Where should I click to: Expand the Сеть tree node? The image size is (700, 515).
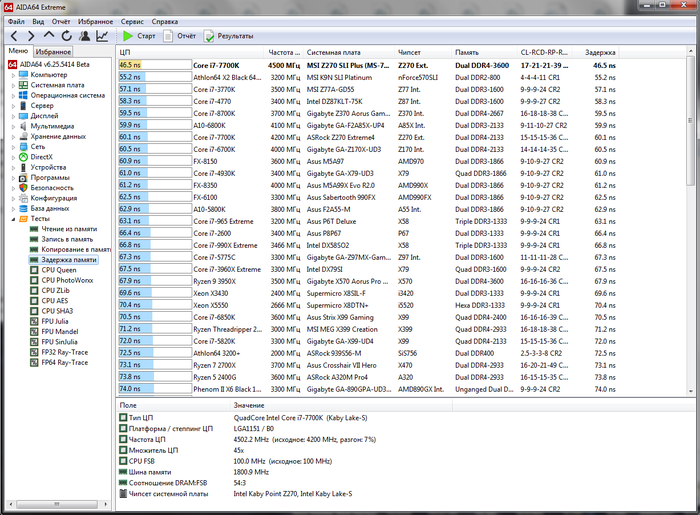pos(13,147)
